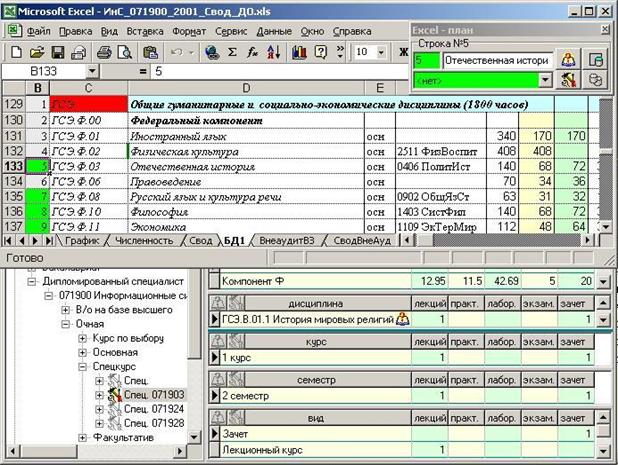Expand the Факультатив tree node
This screenshot has width=618, height=465.
pyautogui.click(x=83, y=437)
